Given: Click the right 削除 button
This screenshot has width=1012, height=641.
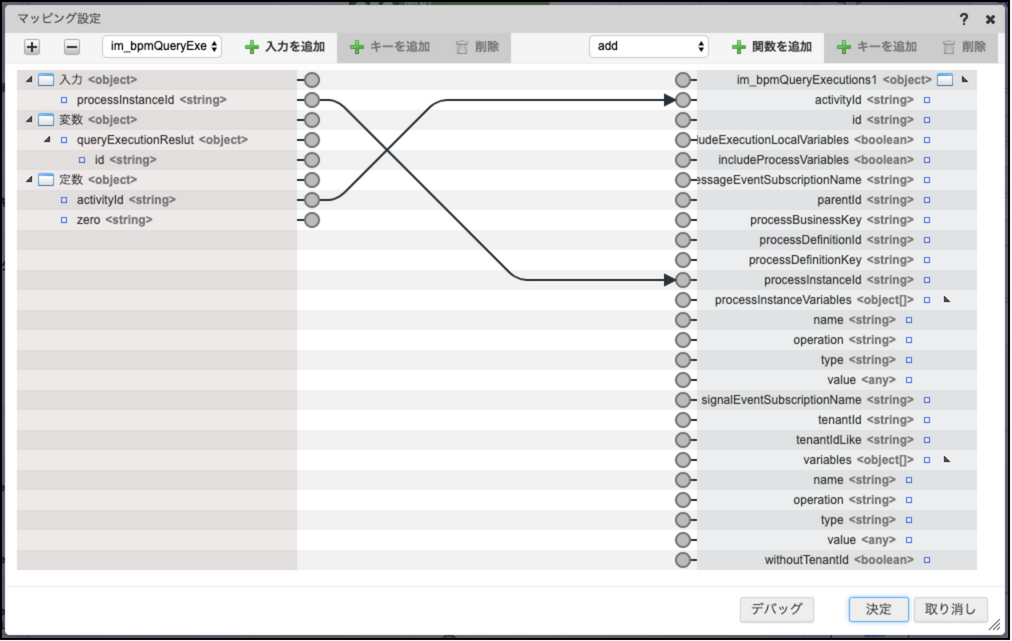Looking at the screenshot, I should coord(964,46).
